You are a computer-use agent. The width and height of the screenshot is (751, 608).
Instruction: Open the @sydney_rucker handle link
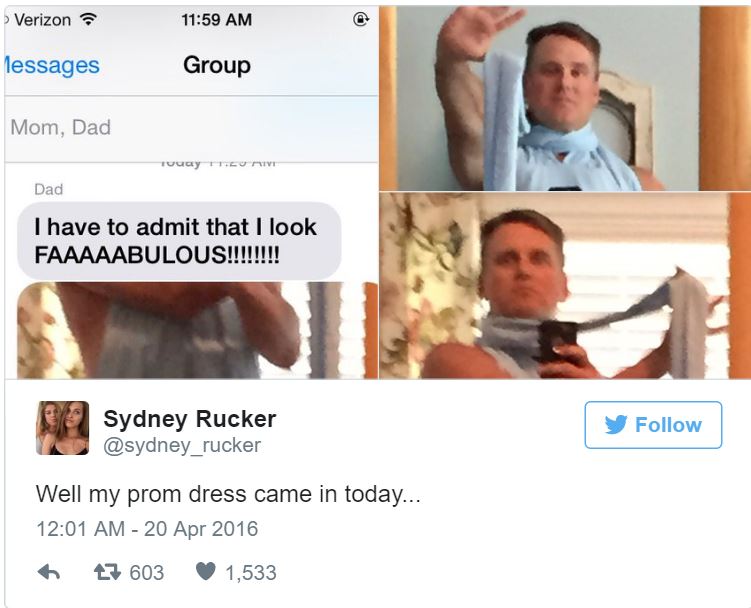(x=182, y=445)
